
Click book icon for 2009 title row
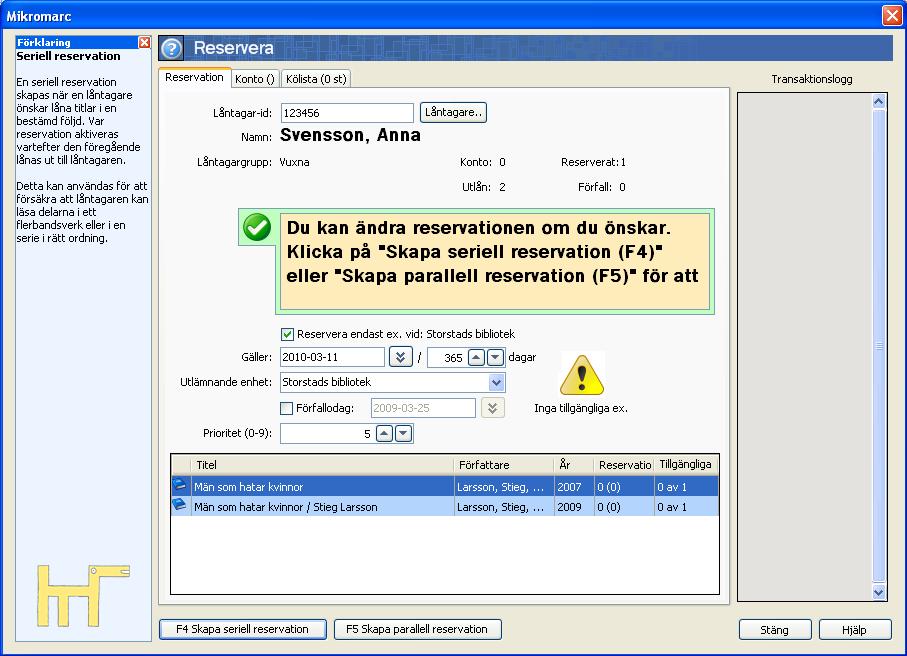(180, 505)
